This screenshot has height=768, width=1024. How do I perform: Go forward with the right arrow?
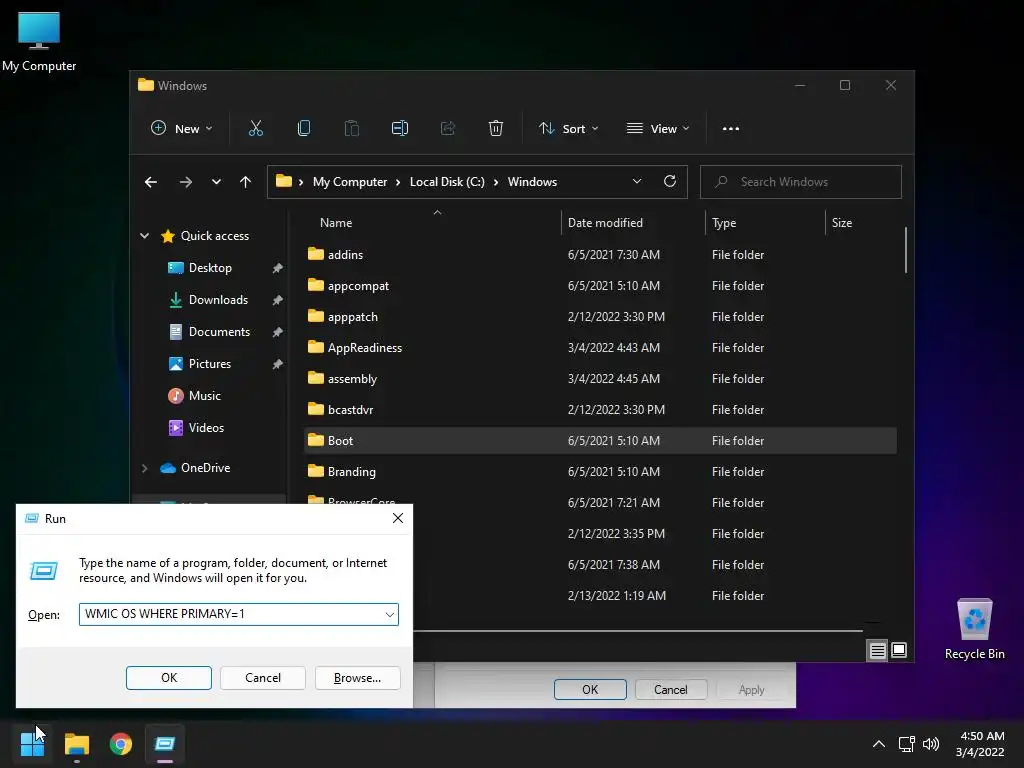click(185, 182)
